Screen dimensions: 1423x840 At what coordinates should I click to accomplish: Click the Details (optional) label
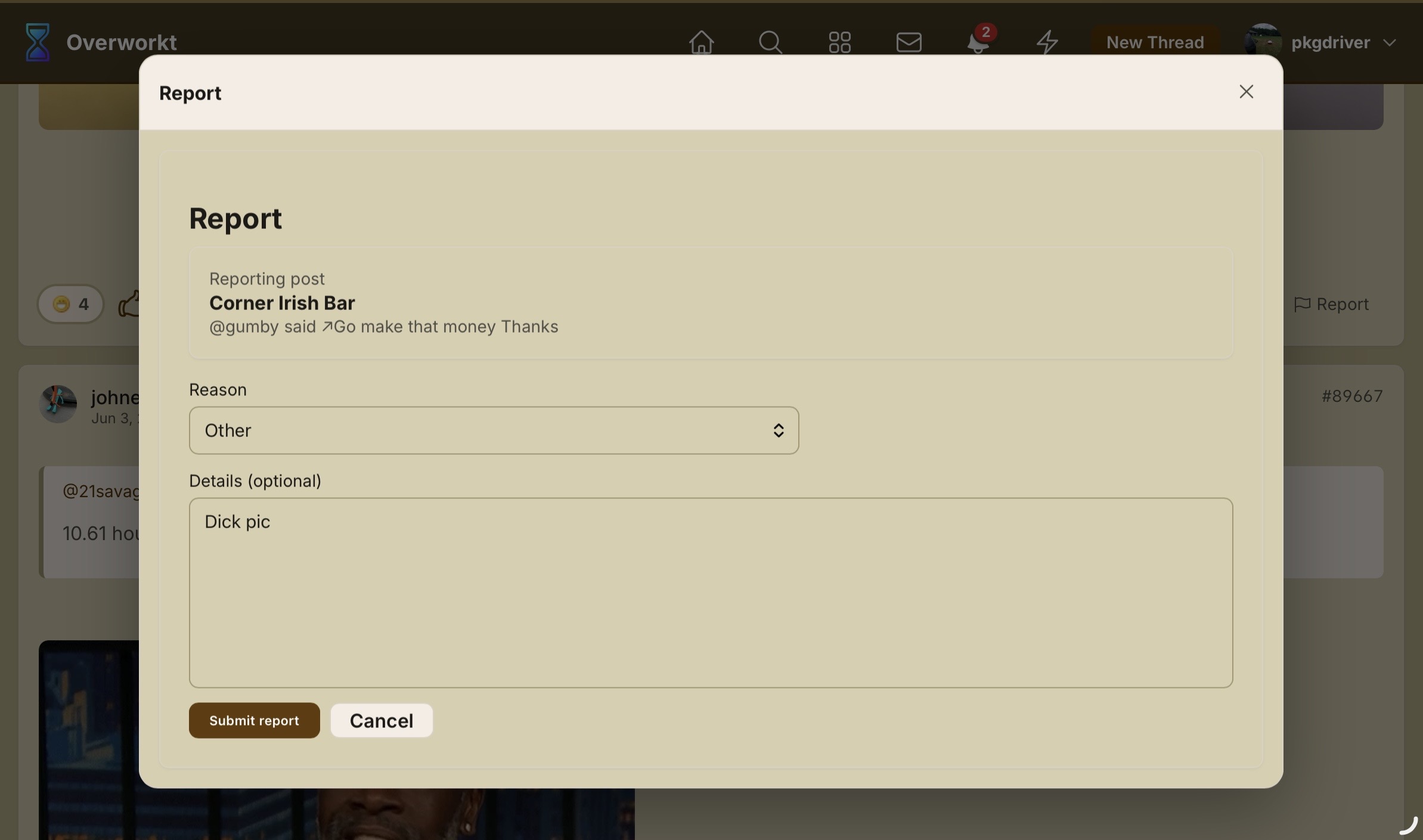point(255,481)
